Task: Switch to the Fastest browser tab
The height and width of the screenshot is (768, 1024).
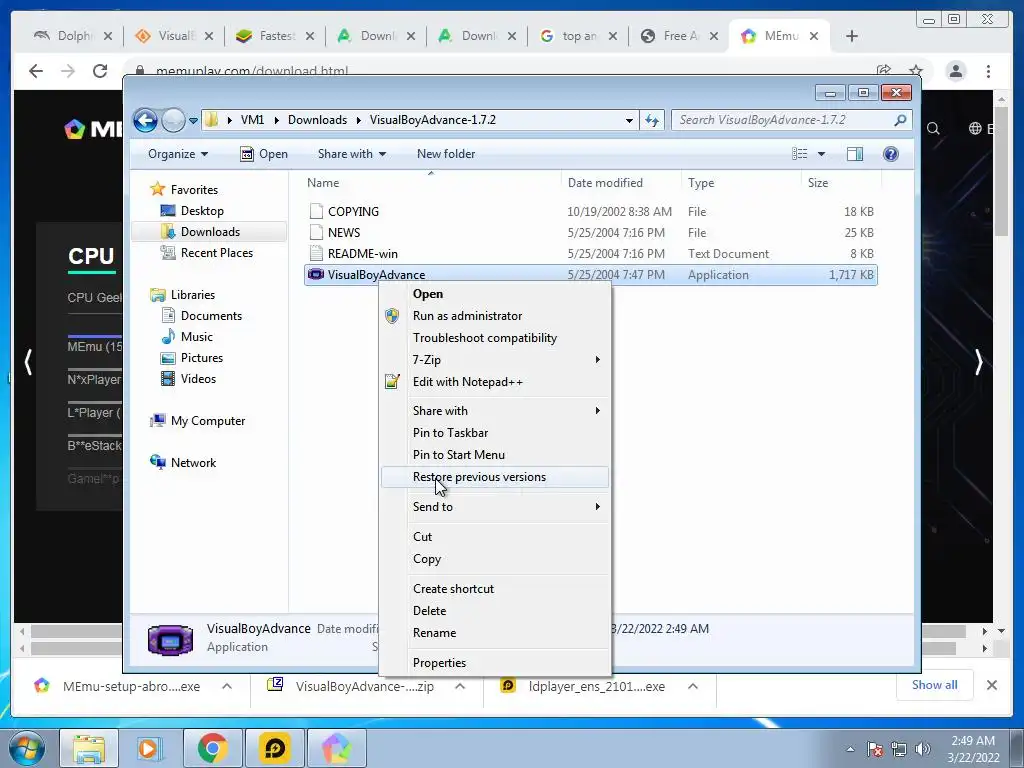Action: (x=274, y=36)
